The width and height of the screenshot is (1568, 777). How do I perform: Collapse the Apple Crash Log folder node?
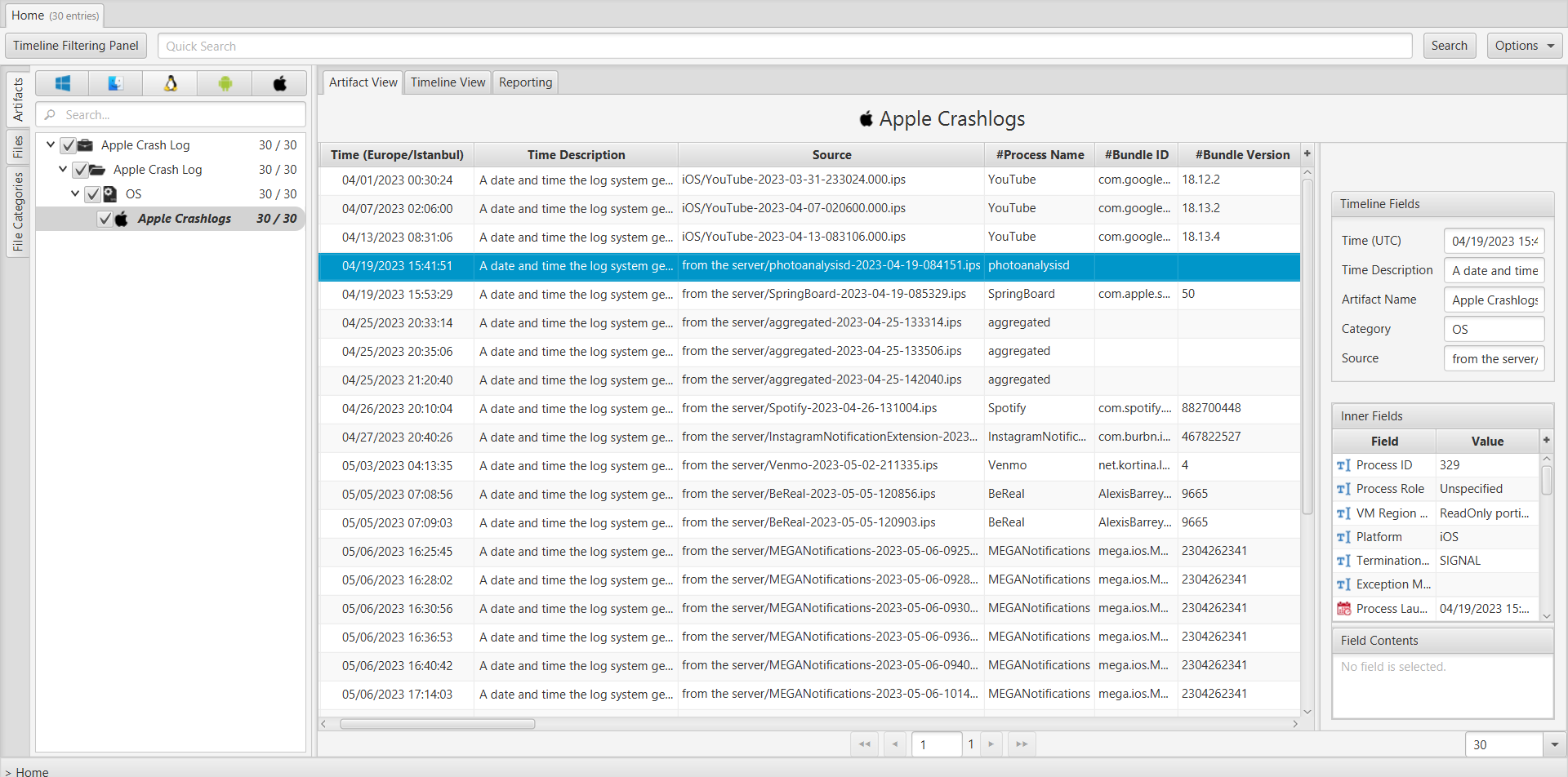tap(63, 169)
